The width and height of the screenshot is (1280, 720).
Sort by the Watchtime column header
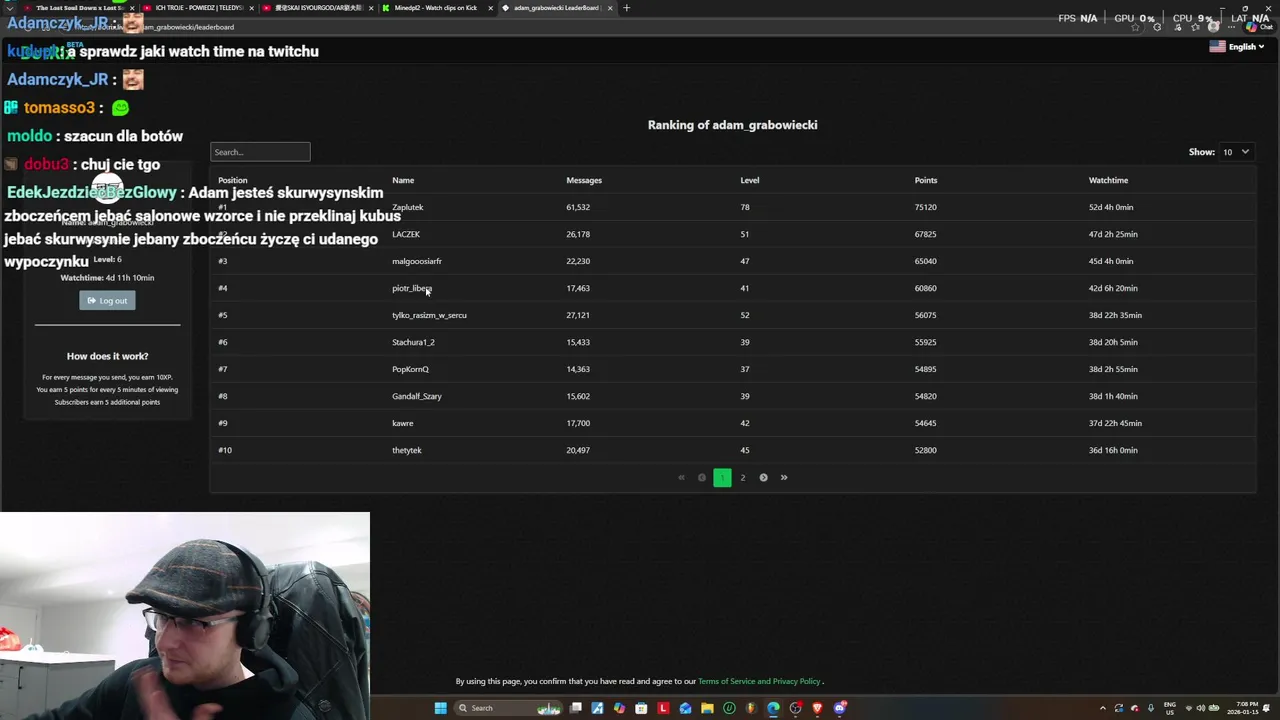pos(1108,180)
